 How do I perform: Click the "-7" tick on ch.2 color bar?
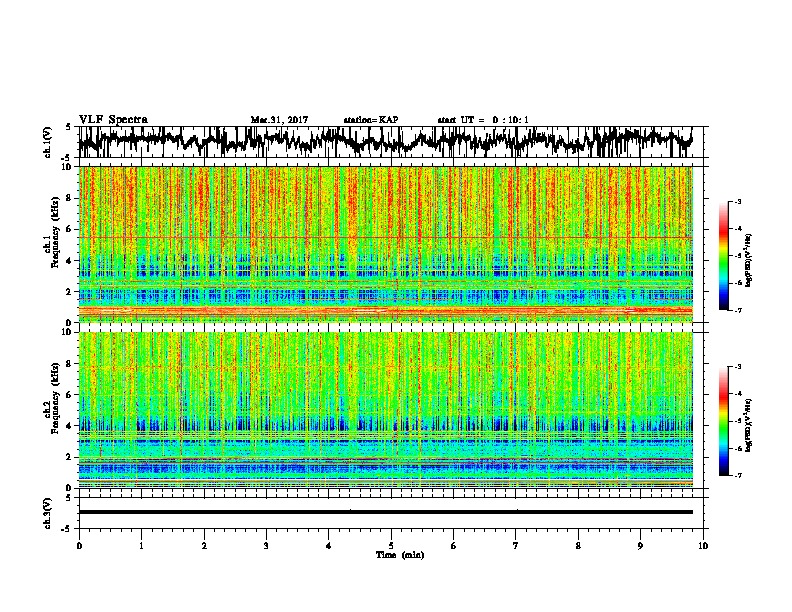click(738, 476)
